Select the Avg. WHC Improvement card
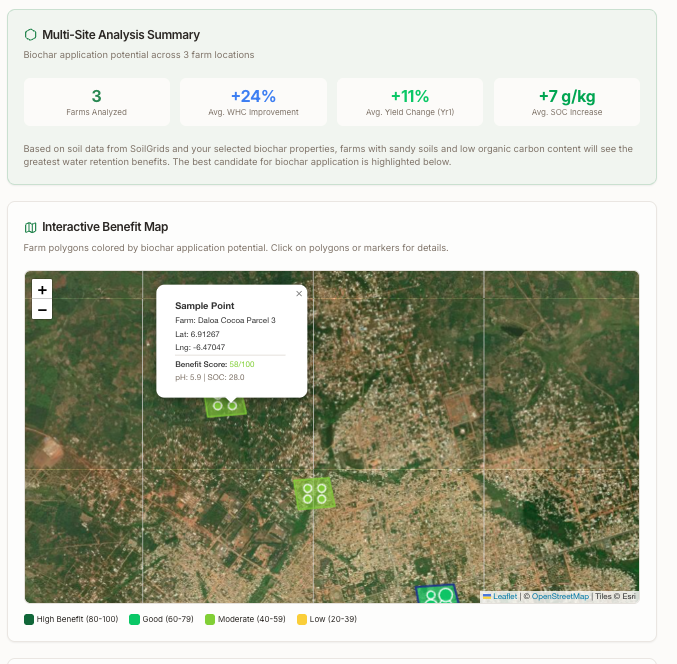Viewport: 677px width, 664px height. pos(253,102)
